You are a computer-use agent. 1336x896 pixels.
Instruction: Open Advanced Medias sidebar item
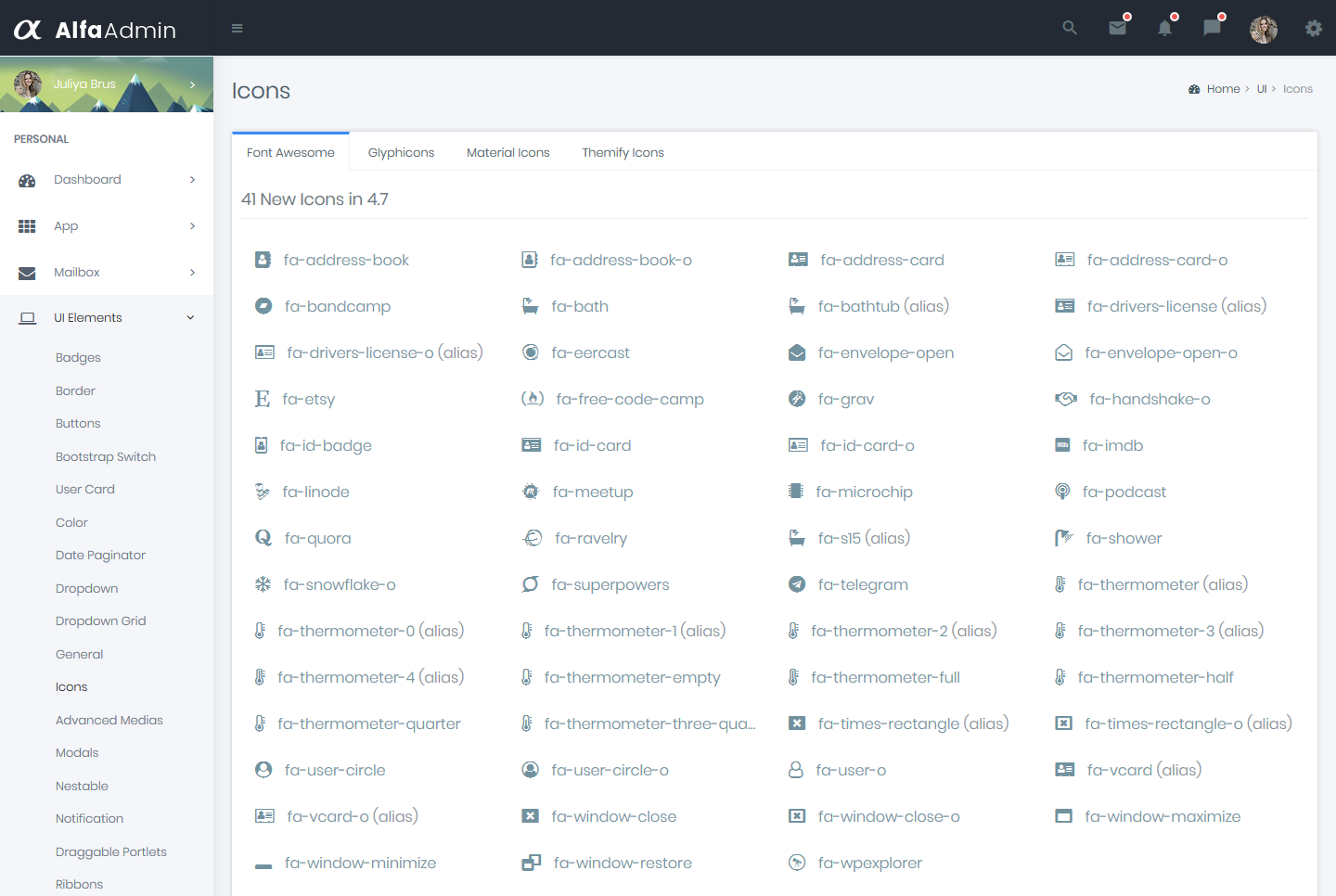point(109,720)
